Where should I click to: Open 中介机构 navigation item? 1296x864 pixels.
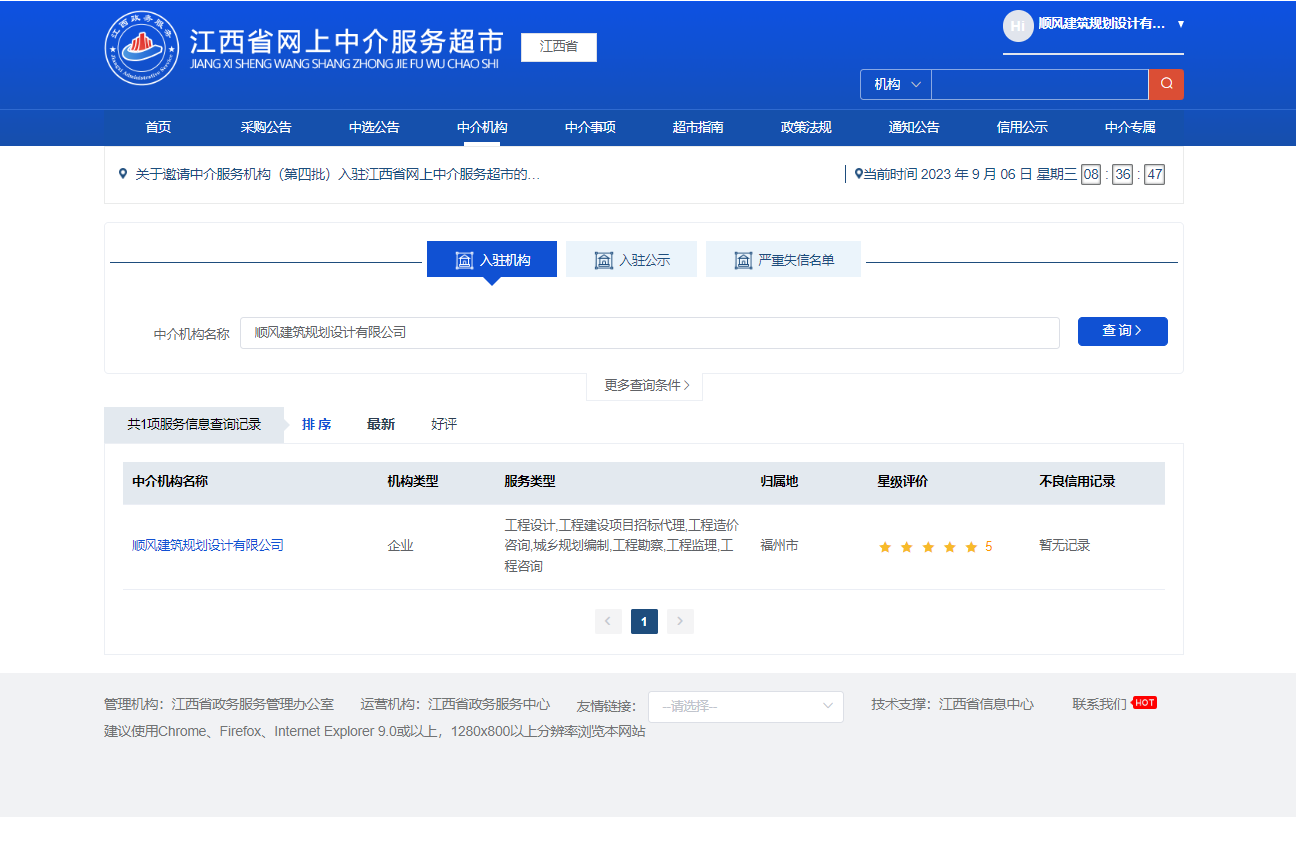coord(482,127)
